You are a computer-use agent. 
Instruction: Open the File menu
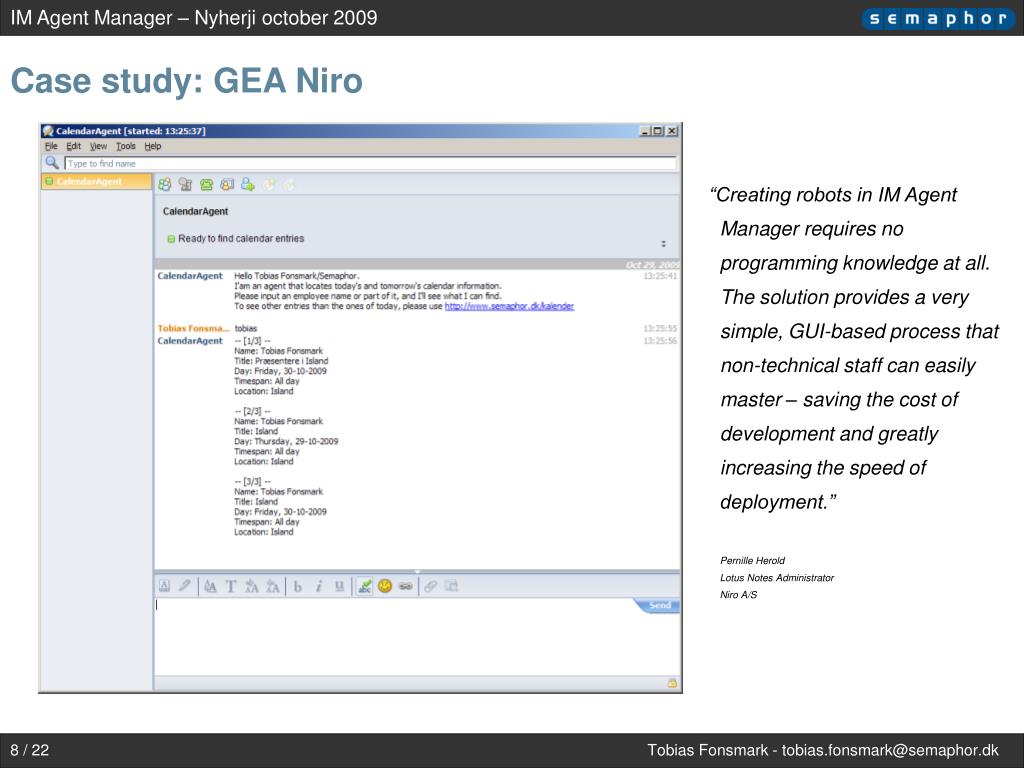[51, 146]
